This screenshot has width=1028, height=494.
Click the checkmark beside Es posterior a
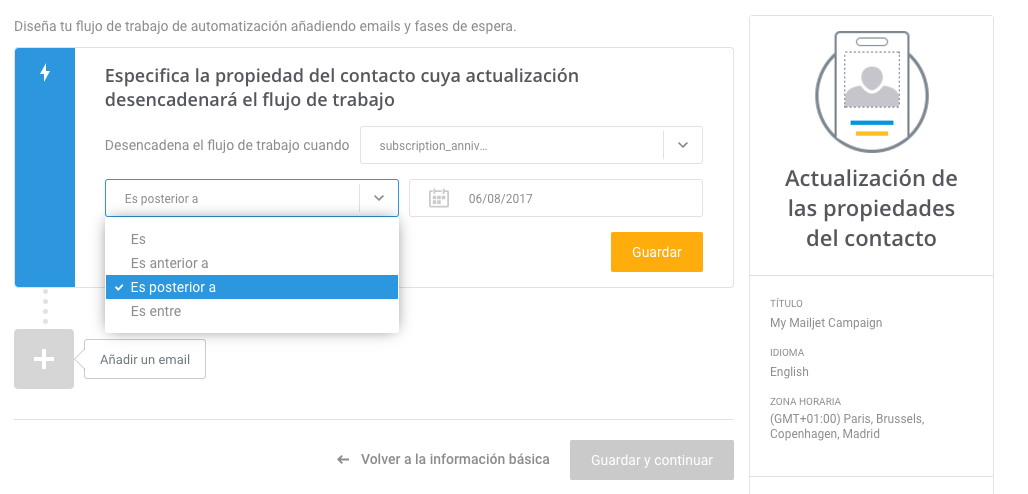[118, 287]
